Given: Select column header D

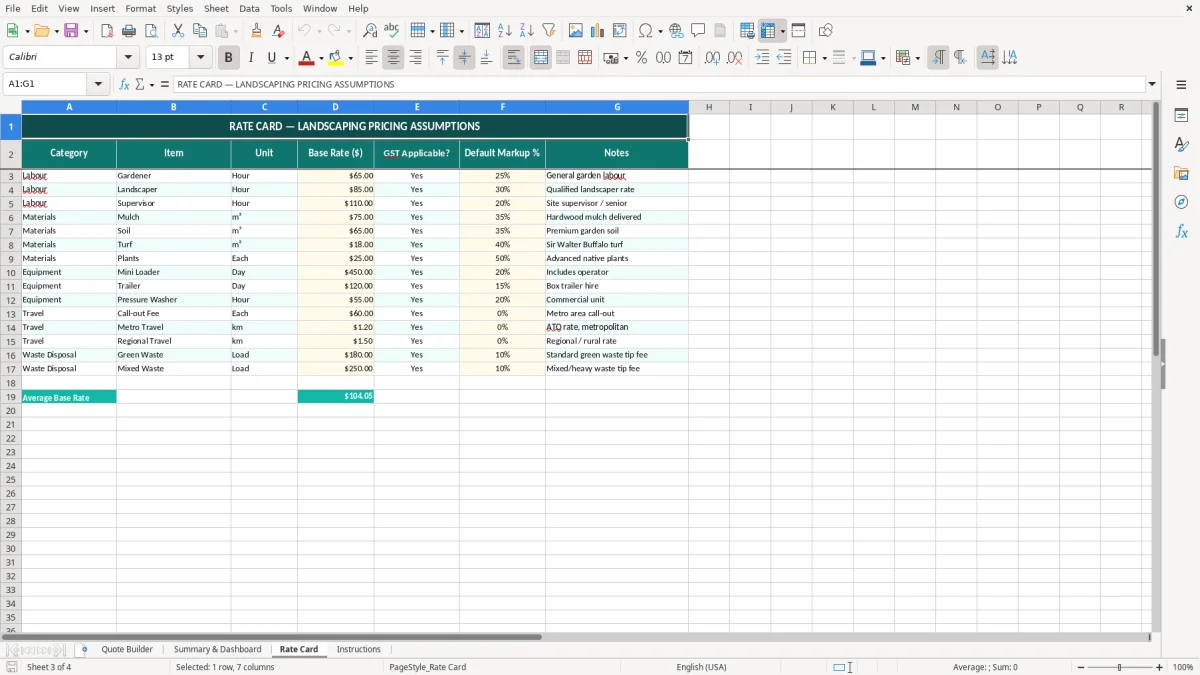Looking at the screenshot, I should click(335, 107).
